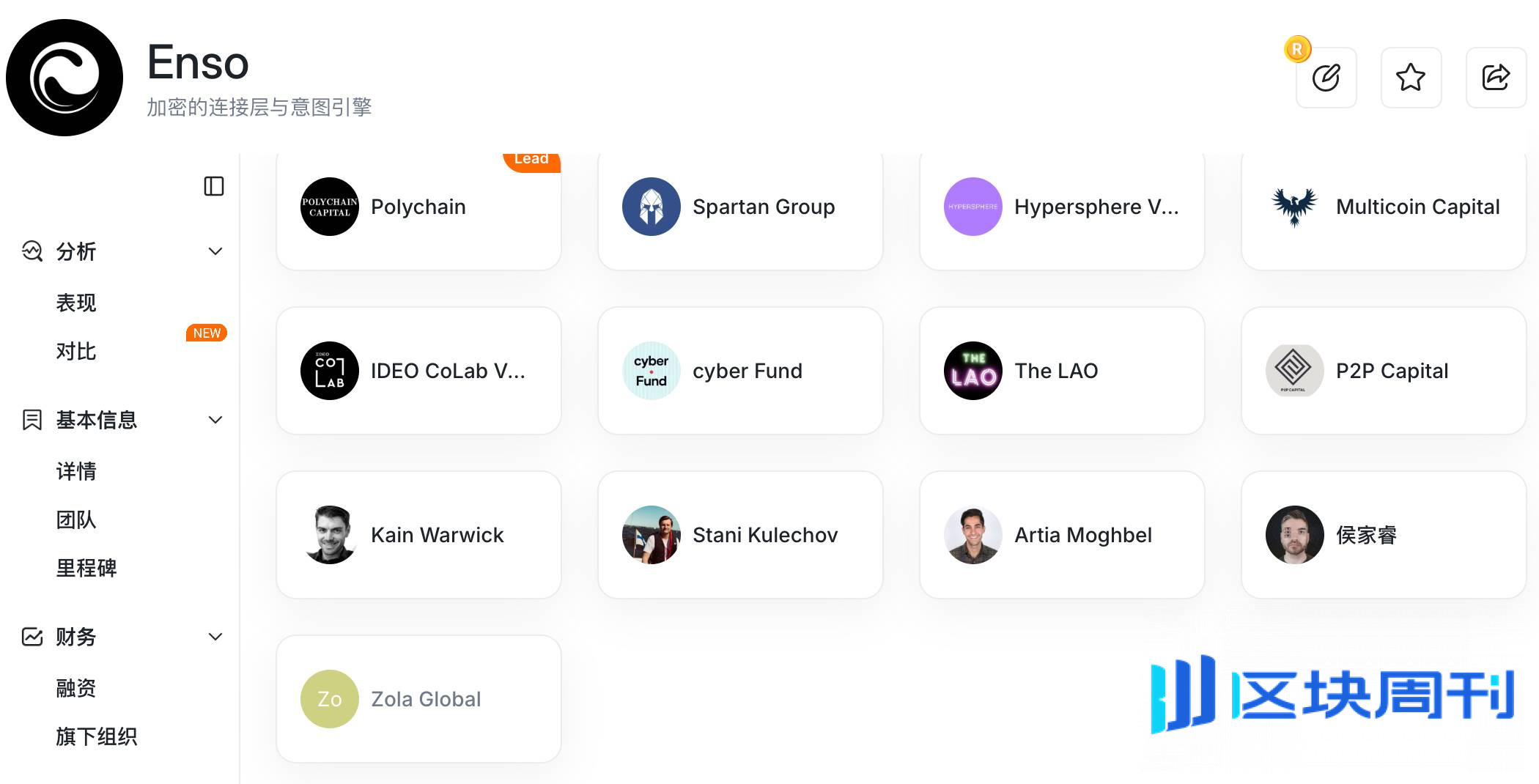The height and width of the screenshot is (784, 1539).
Task: Collapse the 分析 section chevron
Action: coord(215,251)
